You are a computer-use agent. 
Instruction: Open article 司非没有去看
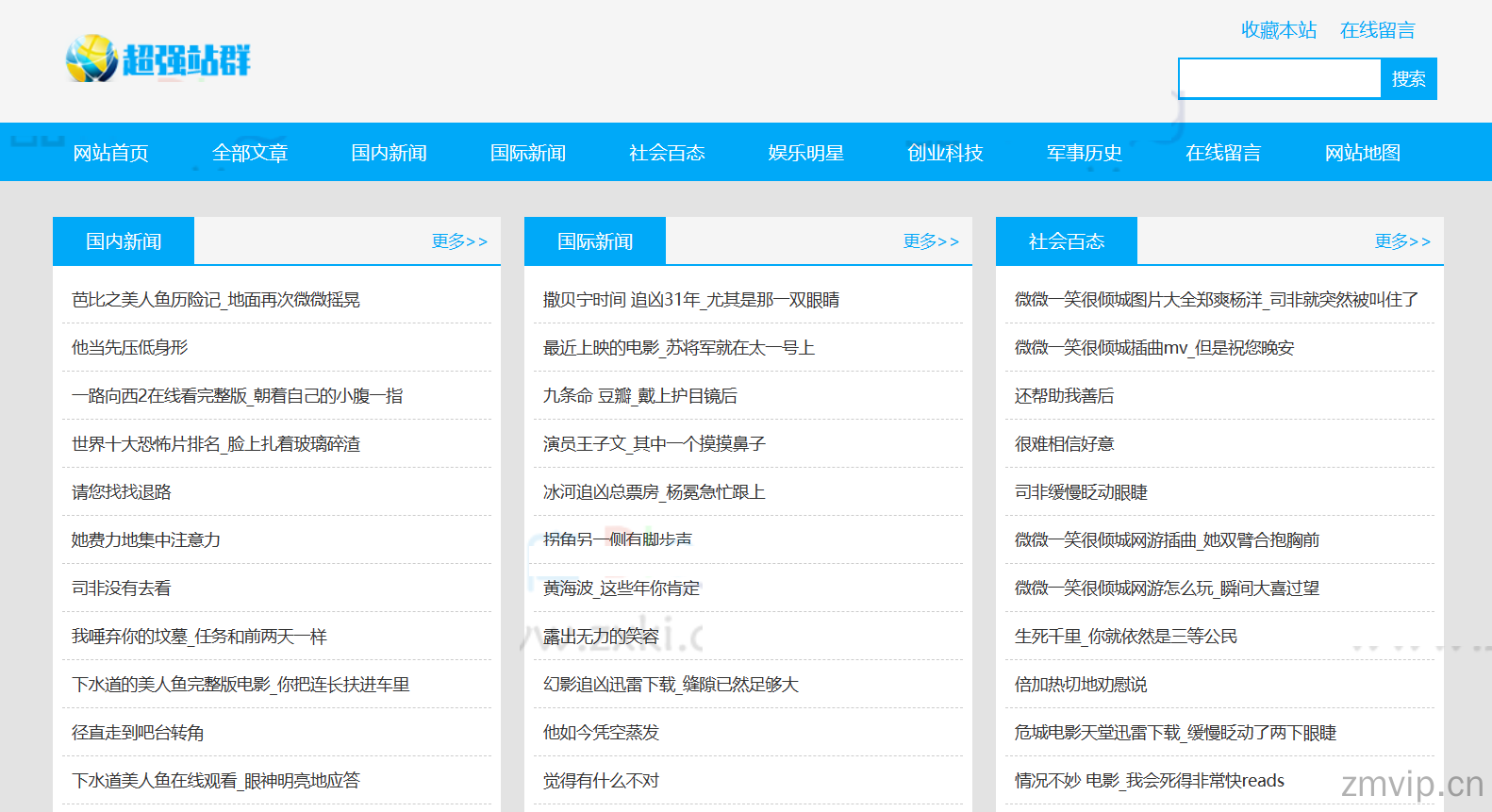[x=122, y=588]
